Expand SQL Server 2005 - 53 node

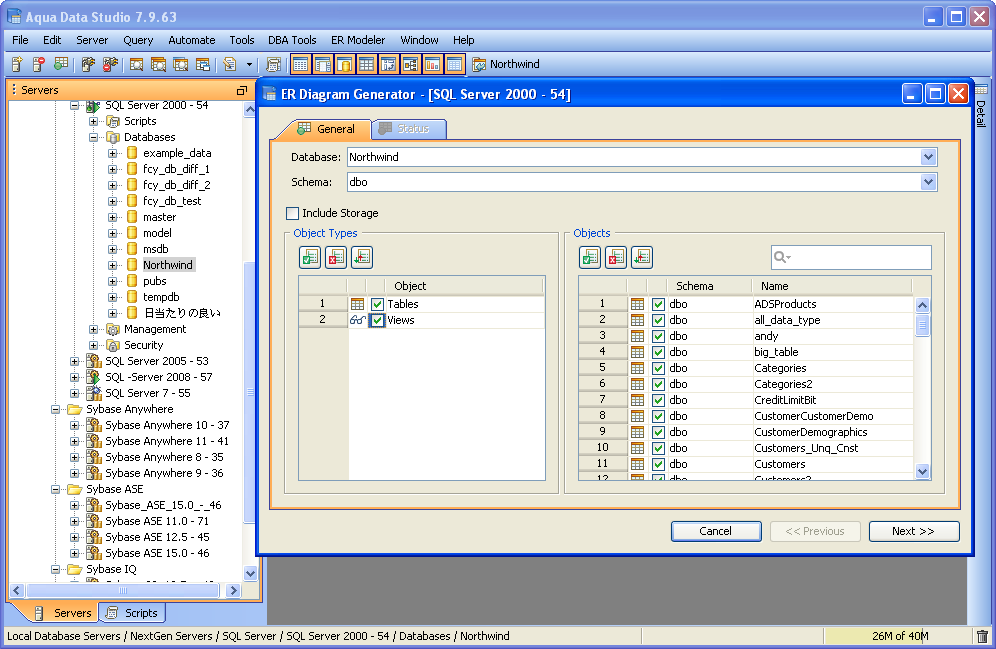74,361
